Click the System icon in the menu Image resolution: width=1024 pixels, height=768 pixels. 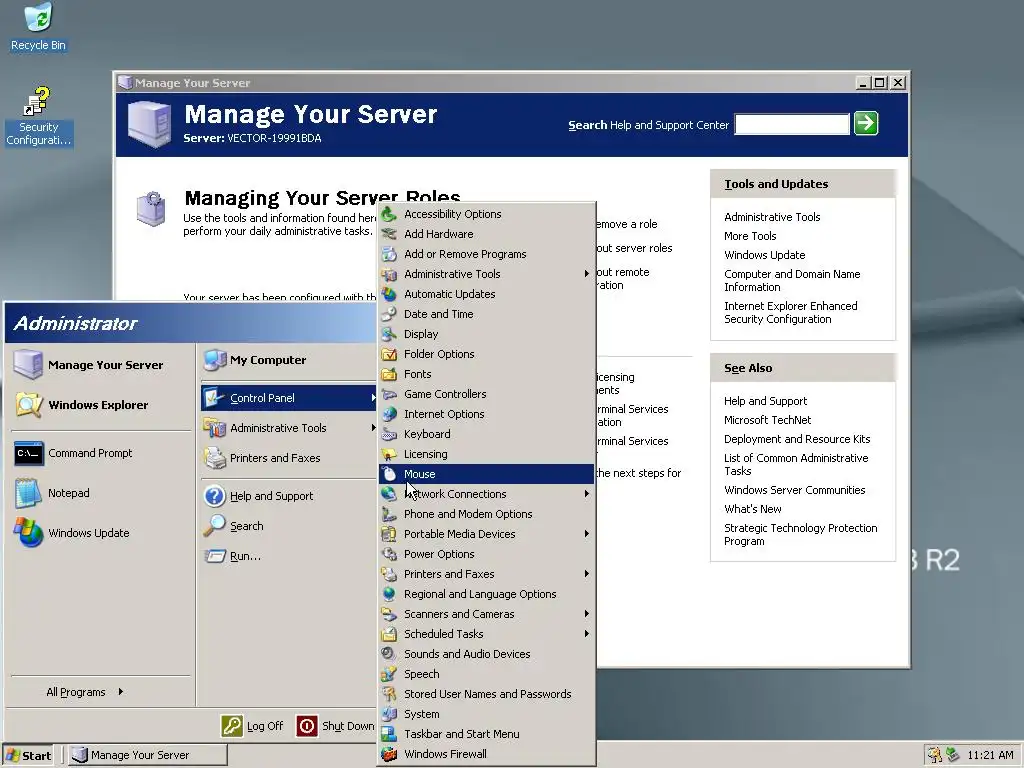click(389, 714)
